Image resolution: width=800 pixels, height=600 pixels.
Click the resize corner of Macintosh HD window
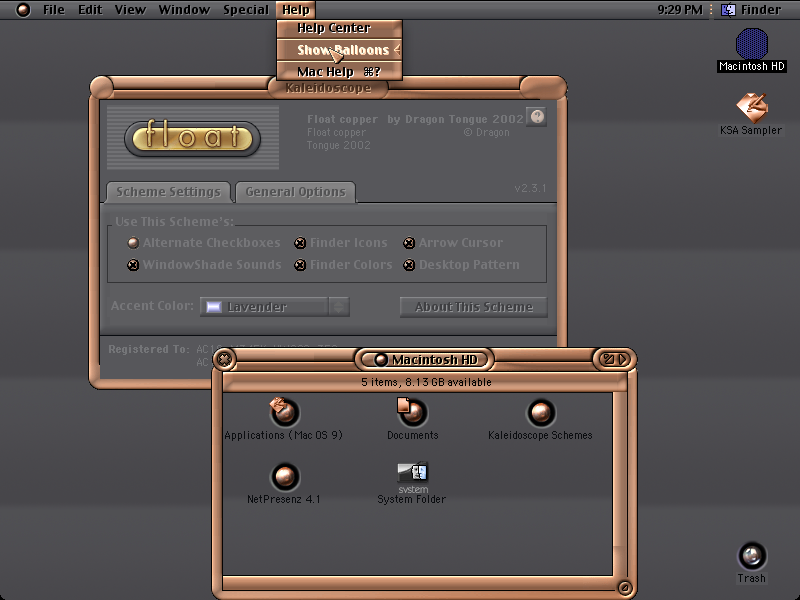click(x=624, y=588)
